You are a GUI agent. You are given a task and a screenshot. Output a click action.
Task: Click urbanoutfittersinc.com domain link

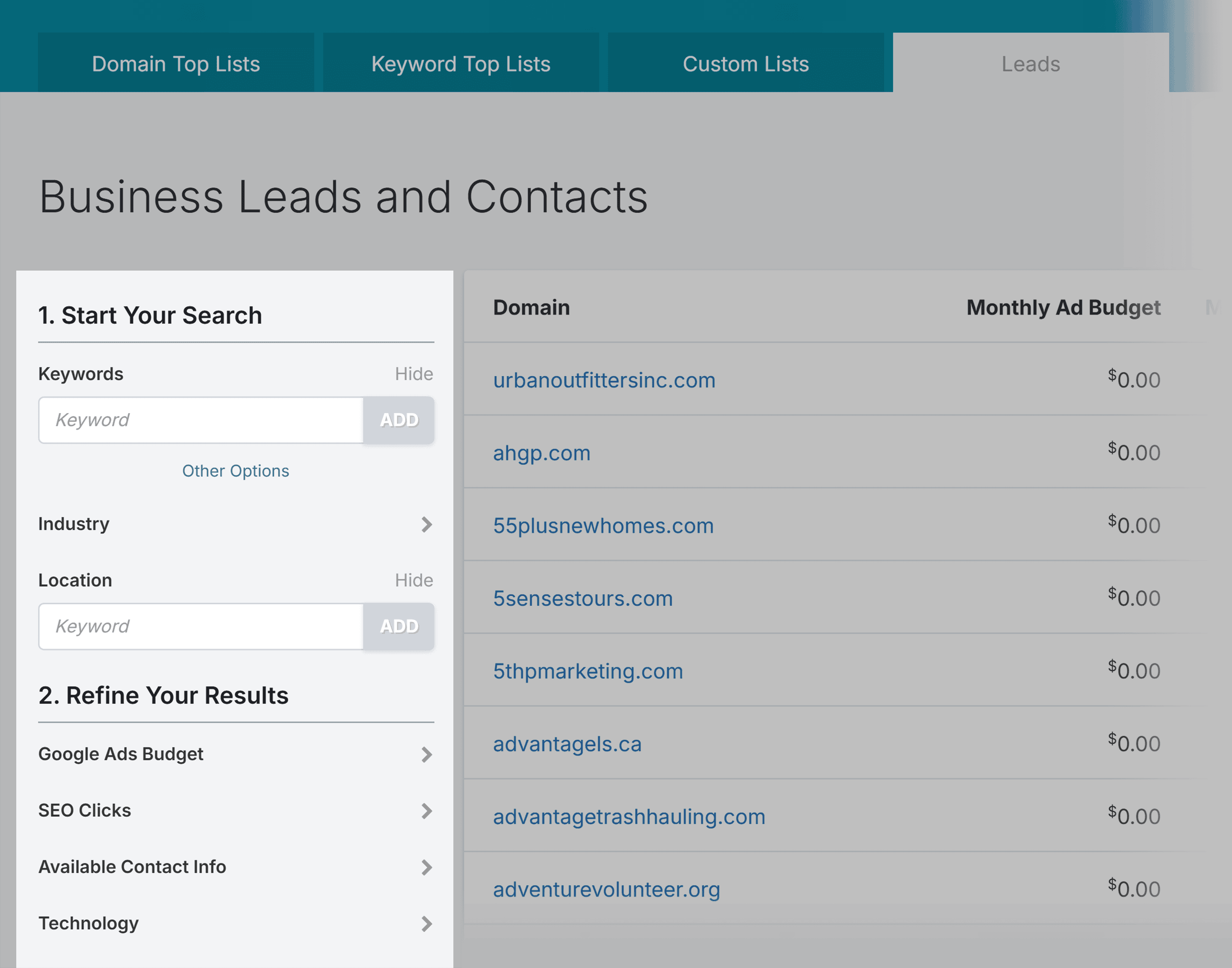pyautogui.click(x=605, y=380)
